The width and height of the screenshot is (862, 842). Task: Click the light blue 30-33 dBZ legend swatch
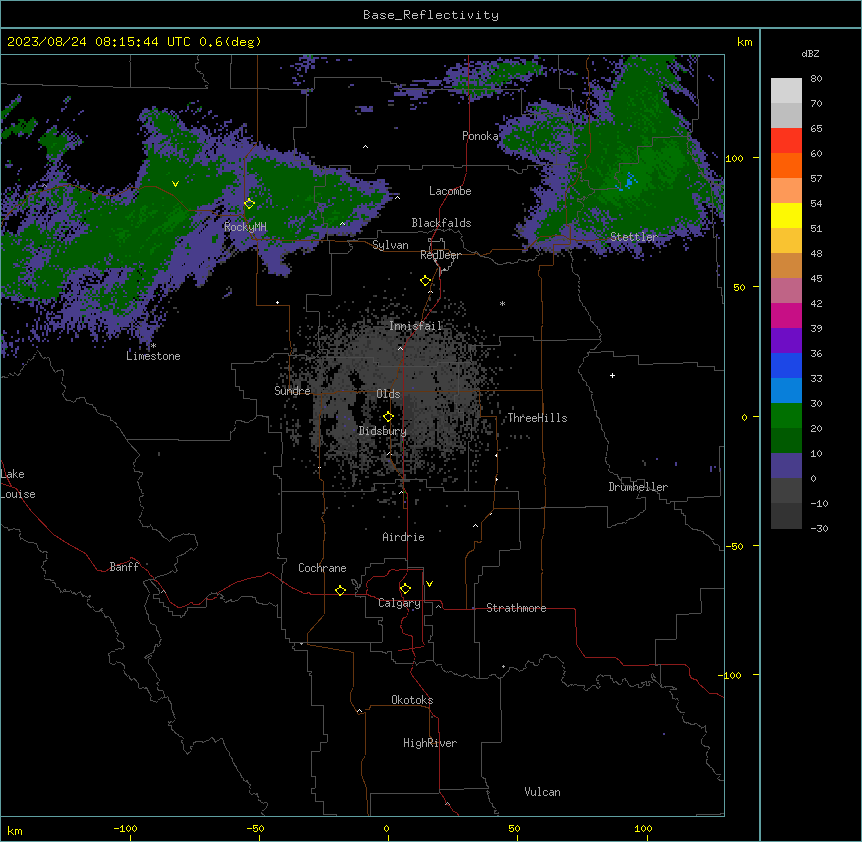pyautogui.click(x=786, y=390)
